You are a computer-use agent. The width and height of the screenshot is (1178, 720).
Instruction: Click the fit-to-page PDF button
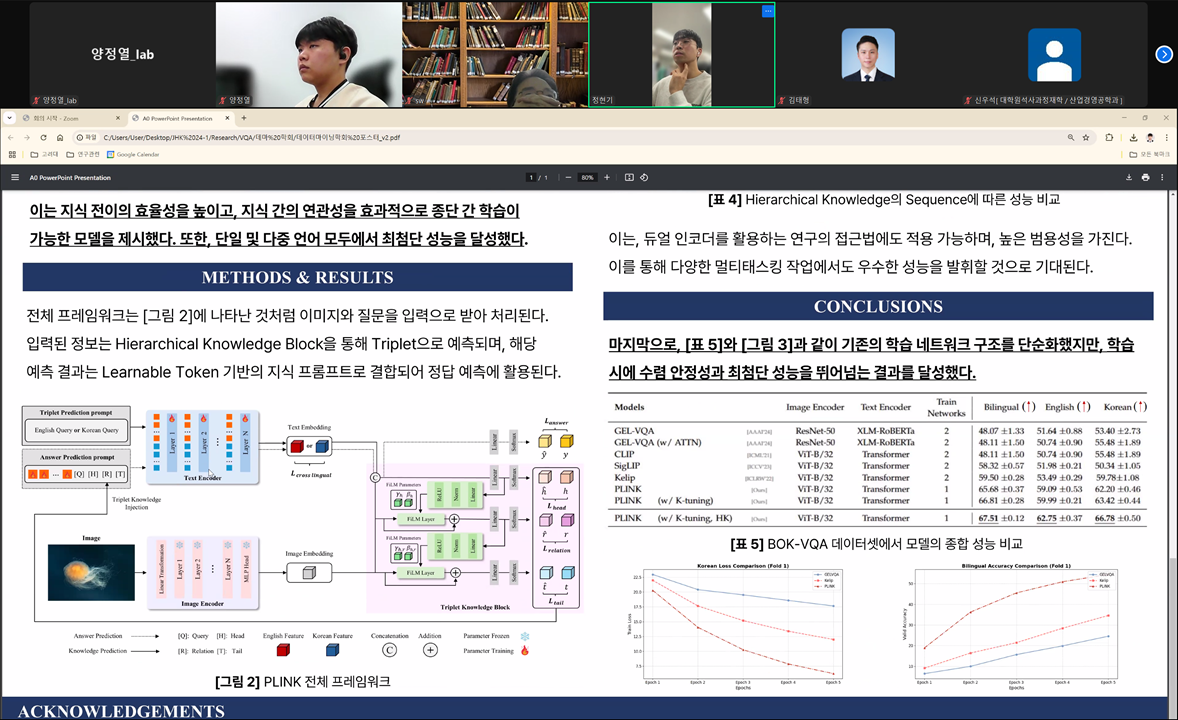coord(629,177)
